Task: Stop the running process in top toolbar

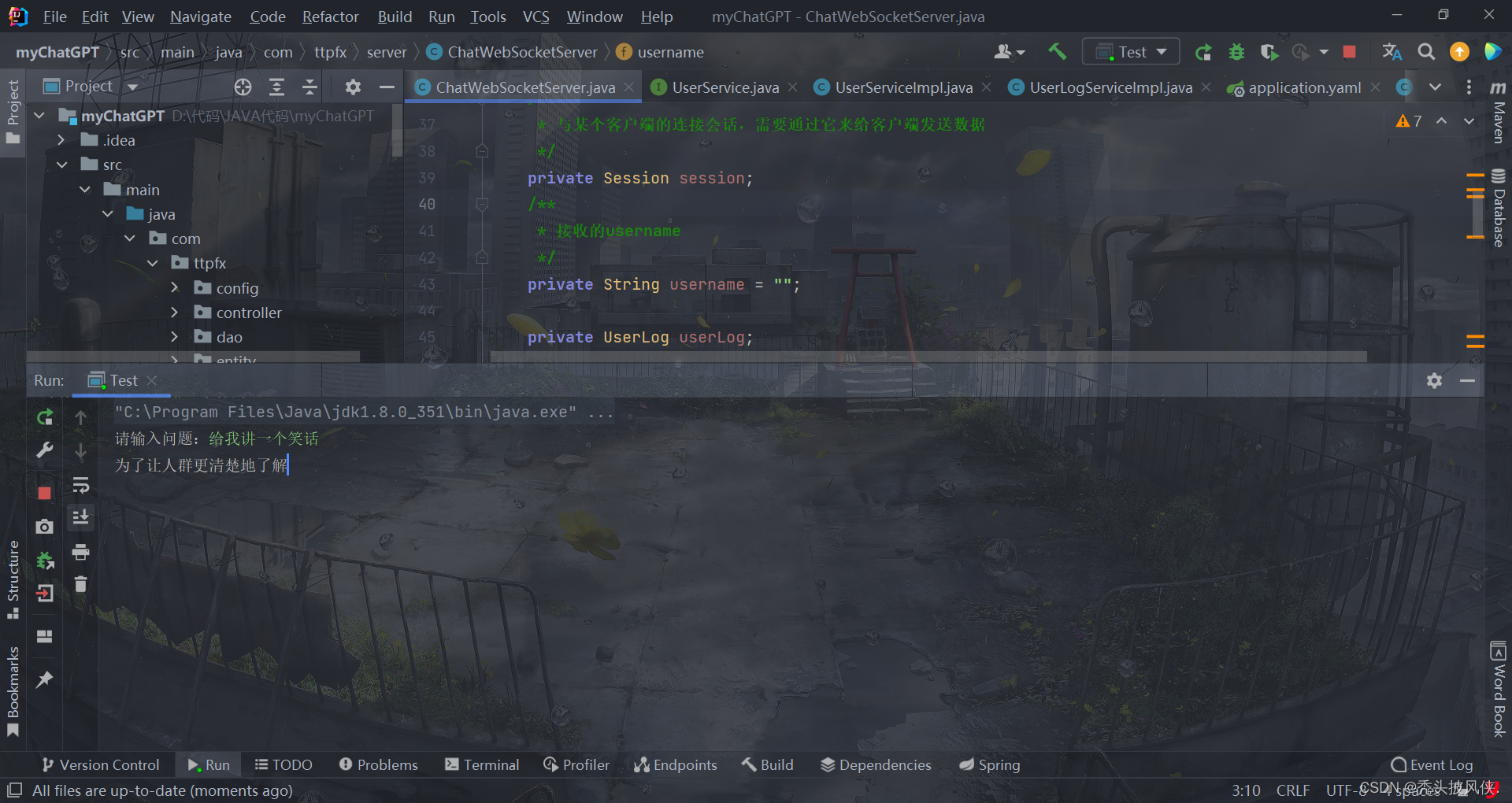Action: pos(1349,52)
